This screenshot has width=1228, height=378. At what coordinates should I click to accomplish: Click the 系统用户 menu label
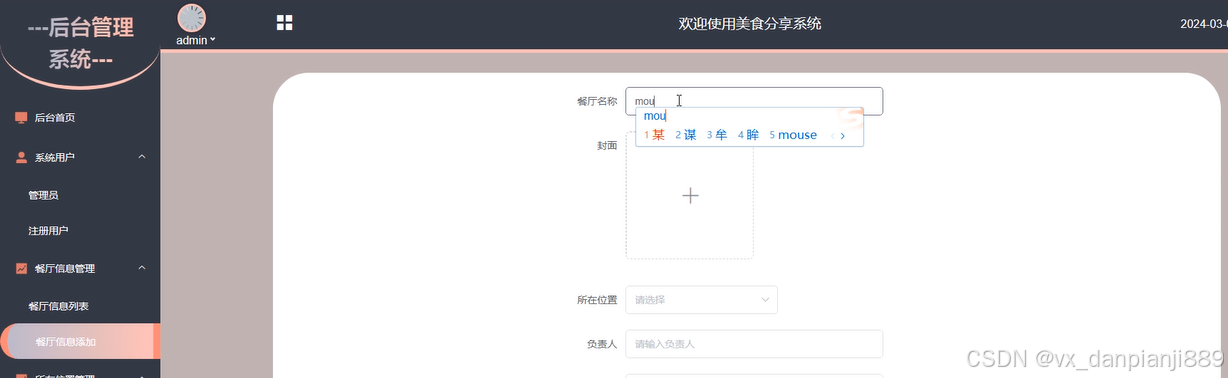(54, 158)
